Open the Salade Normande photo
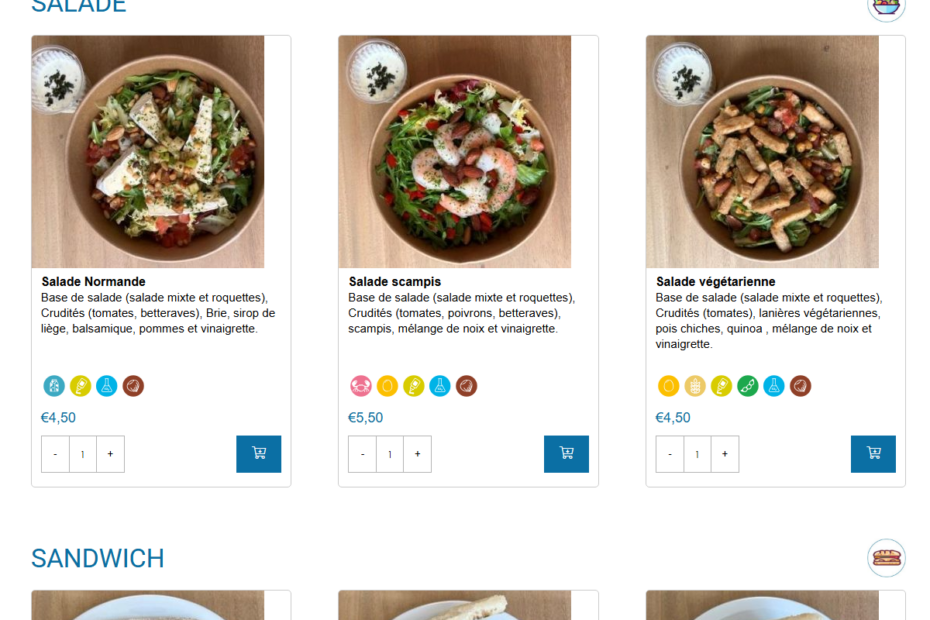This screenshot has height=620, width=930. click(x=148, y=152)
